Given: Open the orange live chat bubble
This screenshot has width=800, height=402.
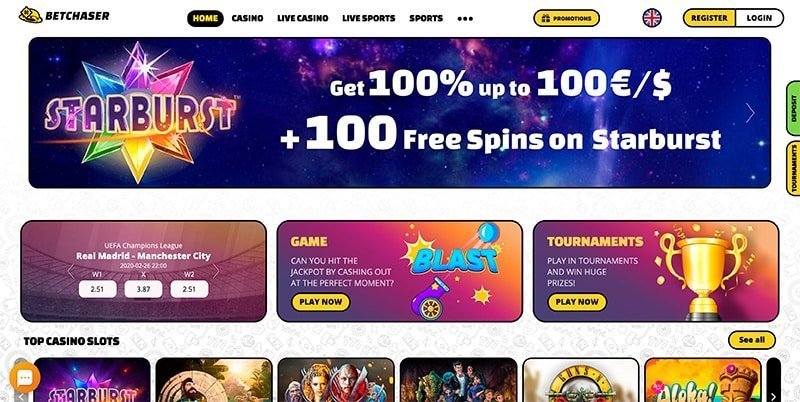Looking at the screenshot, I should pyautogui.click(x=24, y=378).
